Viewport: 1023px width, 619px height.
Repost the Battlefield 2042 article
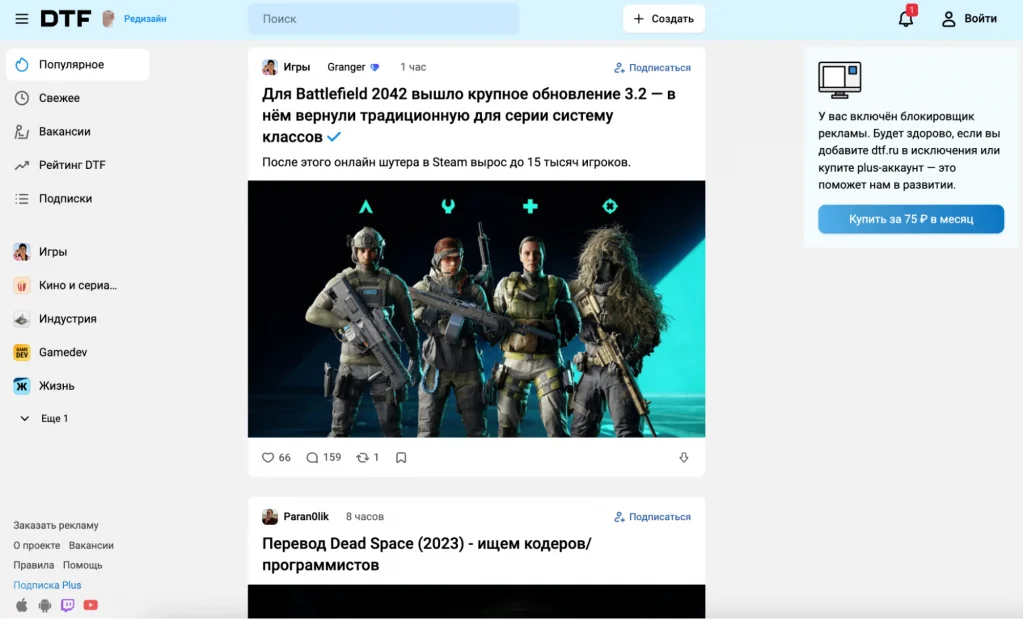point(363,457)
